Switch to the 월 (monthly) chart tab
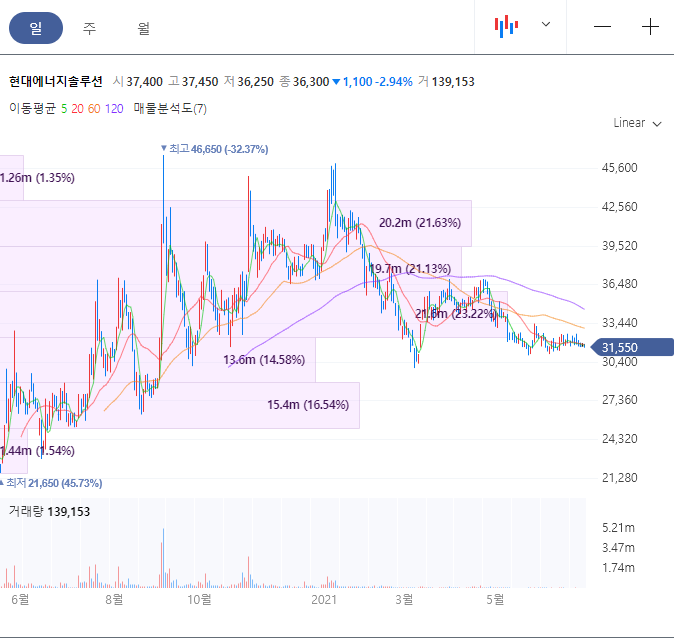674x643 pixels. tap(143, 28)
